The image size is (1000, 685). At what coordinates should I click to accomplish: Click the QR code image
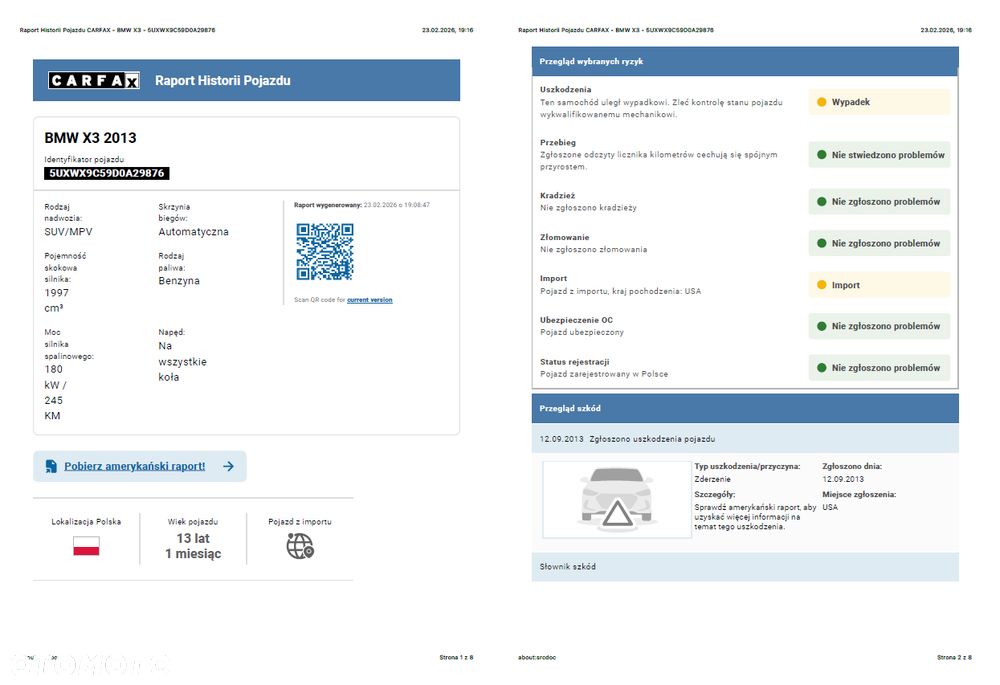point(325,251)
